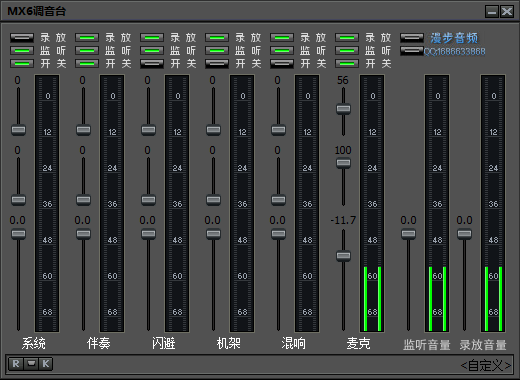Enable 录放 for the 系统 channel
This screenshot has width=520, height=380.
click(x=22, y=38)
